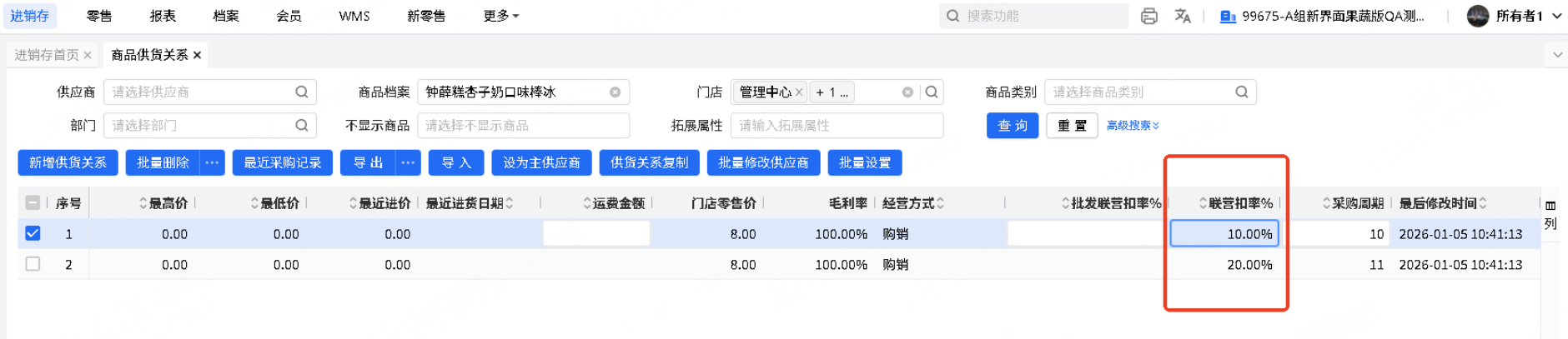Expand the 更多 menu dropdown

pos(500,16)
